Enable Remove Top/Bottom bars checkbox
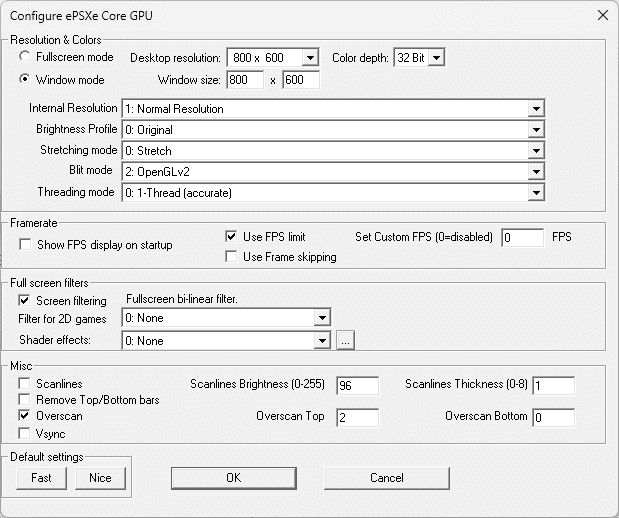 [24, 399]
